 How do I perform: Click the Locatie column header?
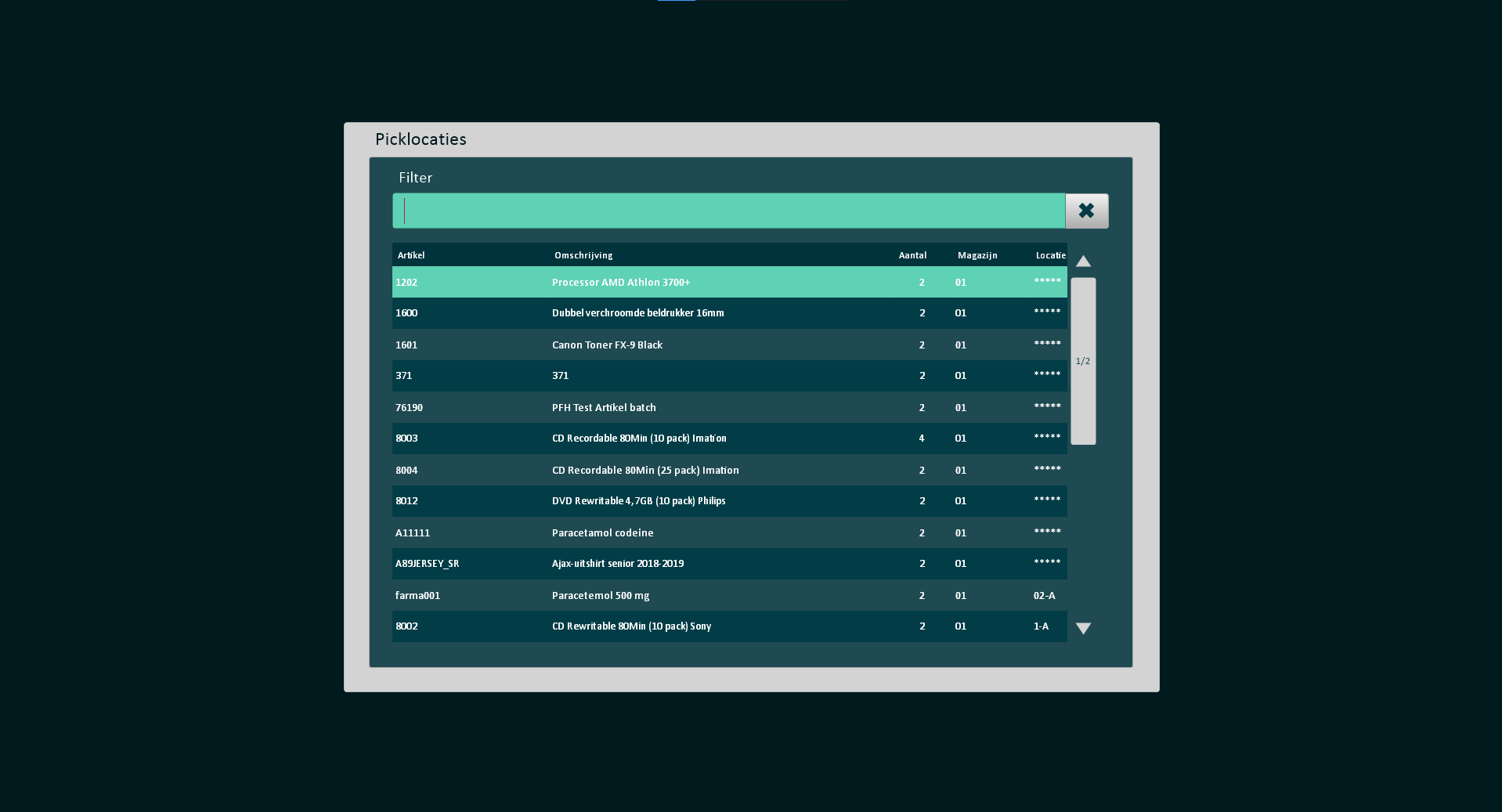1050,255
